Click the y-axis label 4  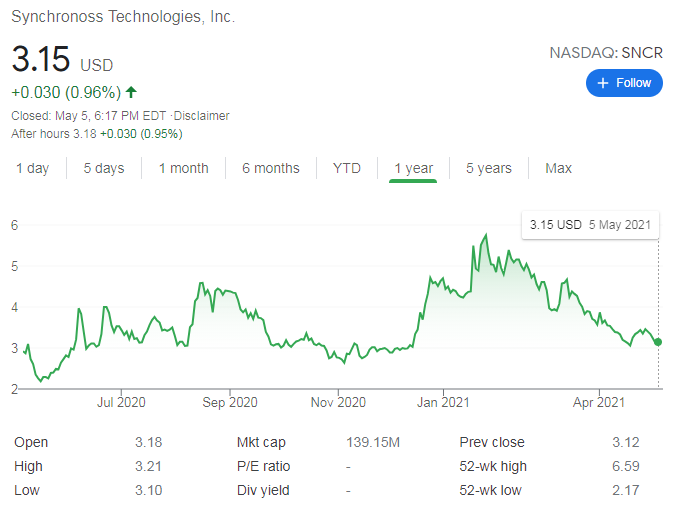(x=15, y=307)
